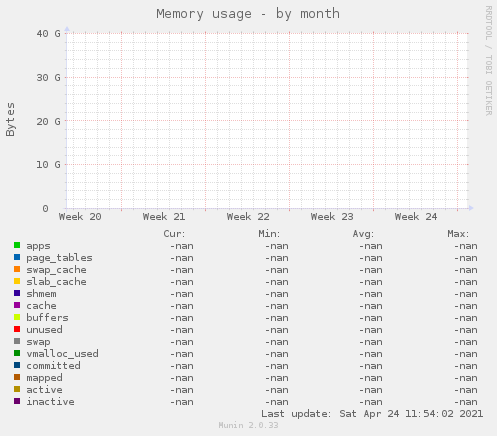
Task: Click the lime buffers legend swatch
Action: click(17, 317)
